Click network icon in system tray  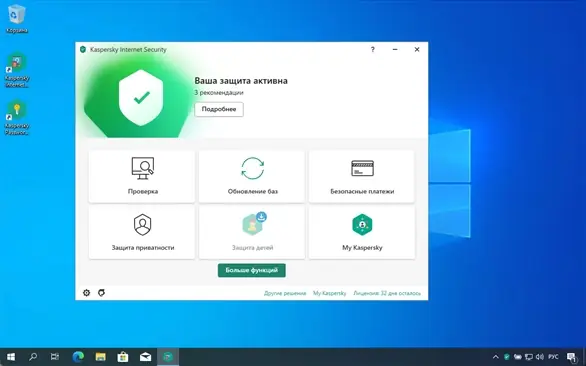tap(529, 357)
